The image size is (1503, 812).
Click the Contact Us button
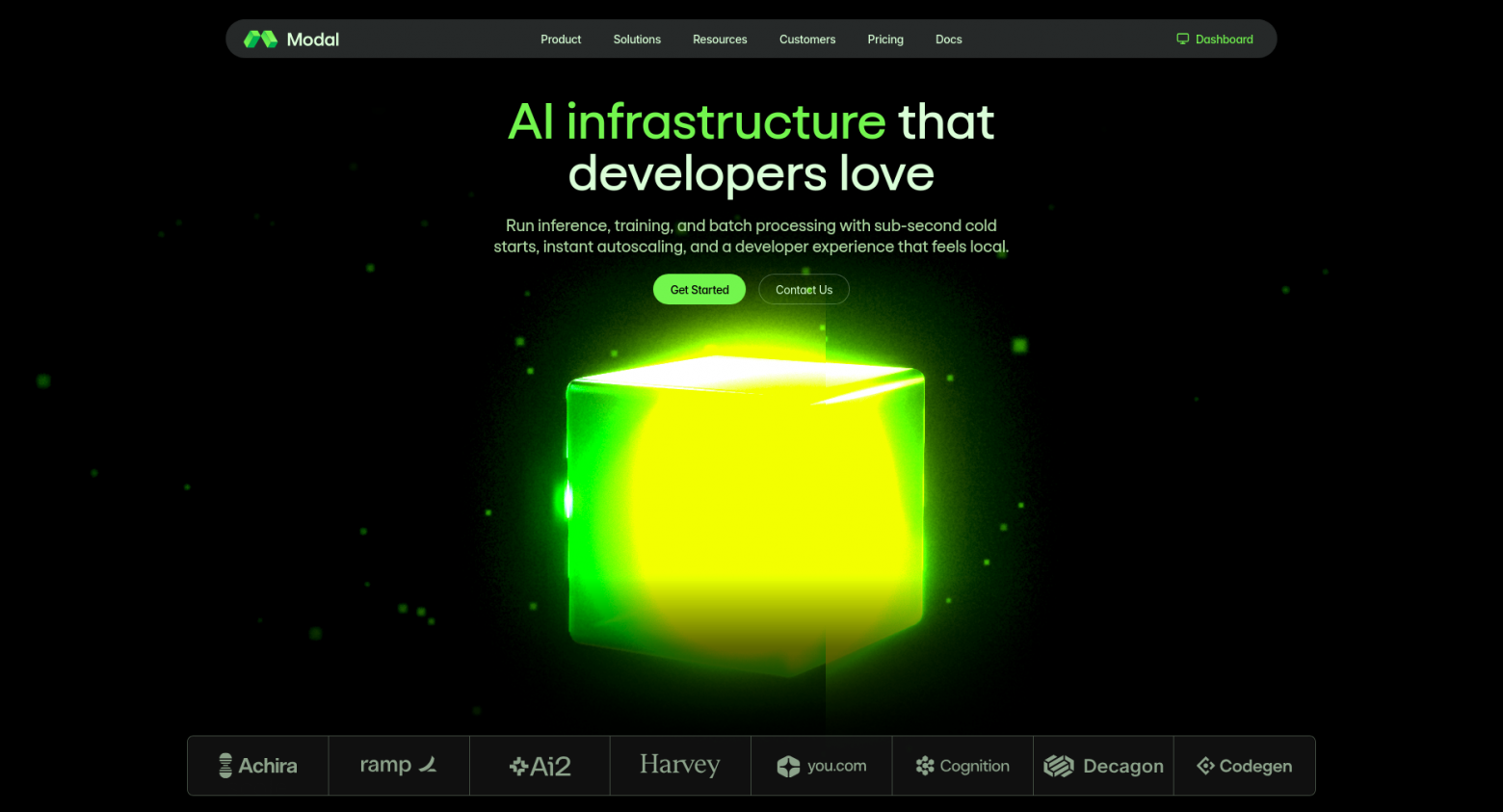(804, 289)
